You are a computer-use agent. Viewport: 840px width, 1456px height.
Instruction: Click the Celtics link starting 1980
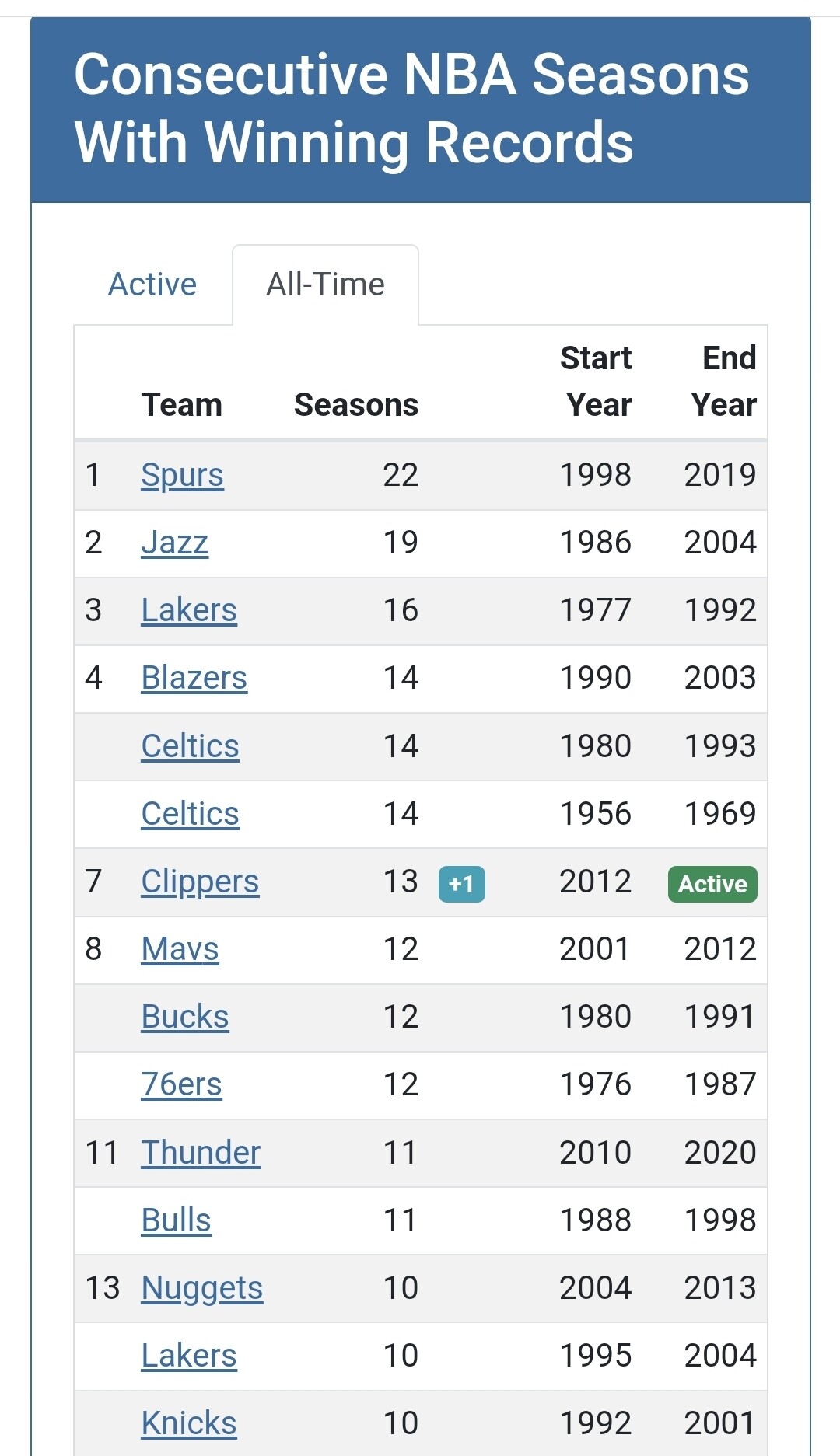(x=190, y=746)
